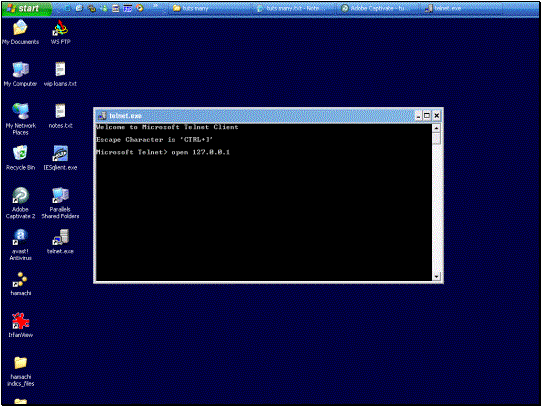
Task: Select My Network Places icon
Action: click(x=20, y=119)
